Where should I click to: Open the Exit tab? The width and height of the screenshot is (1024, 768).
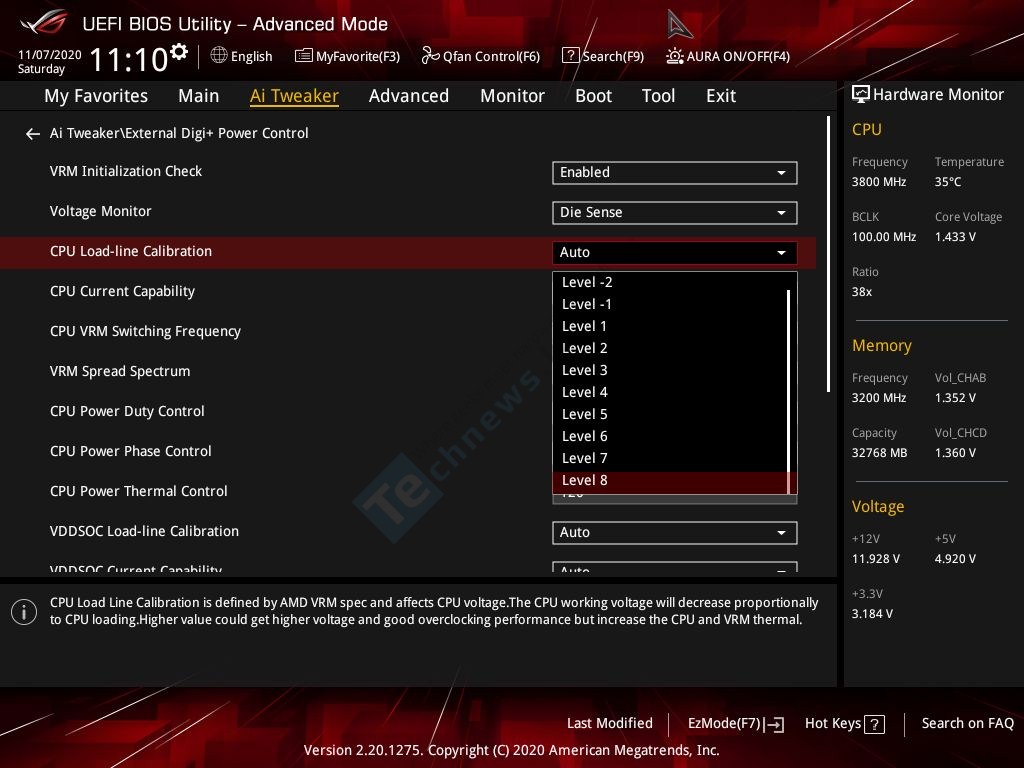pyautogui.click(x=721, y=96)
